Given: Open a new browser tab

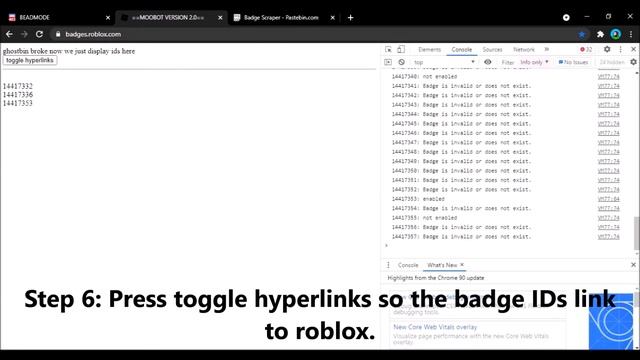Looking at the screenshot, I should [x=350, y=18].
